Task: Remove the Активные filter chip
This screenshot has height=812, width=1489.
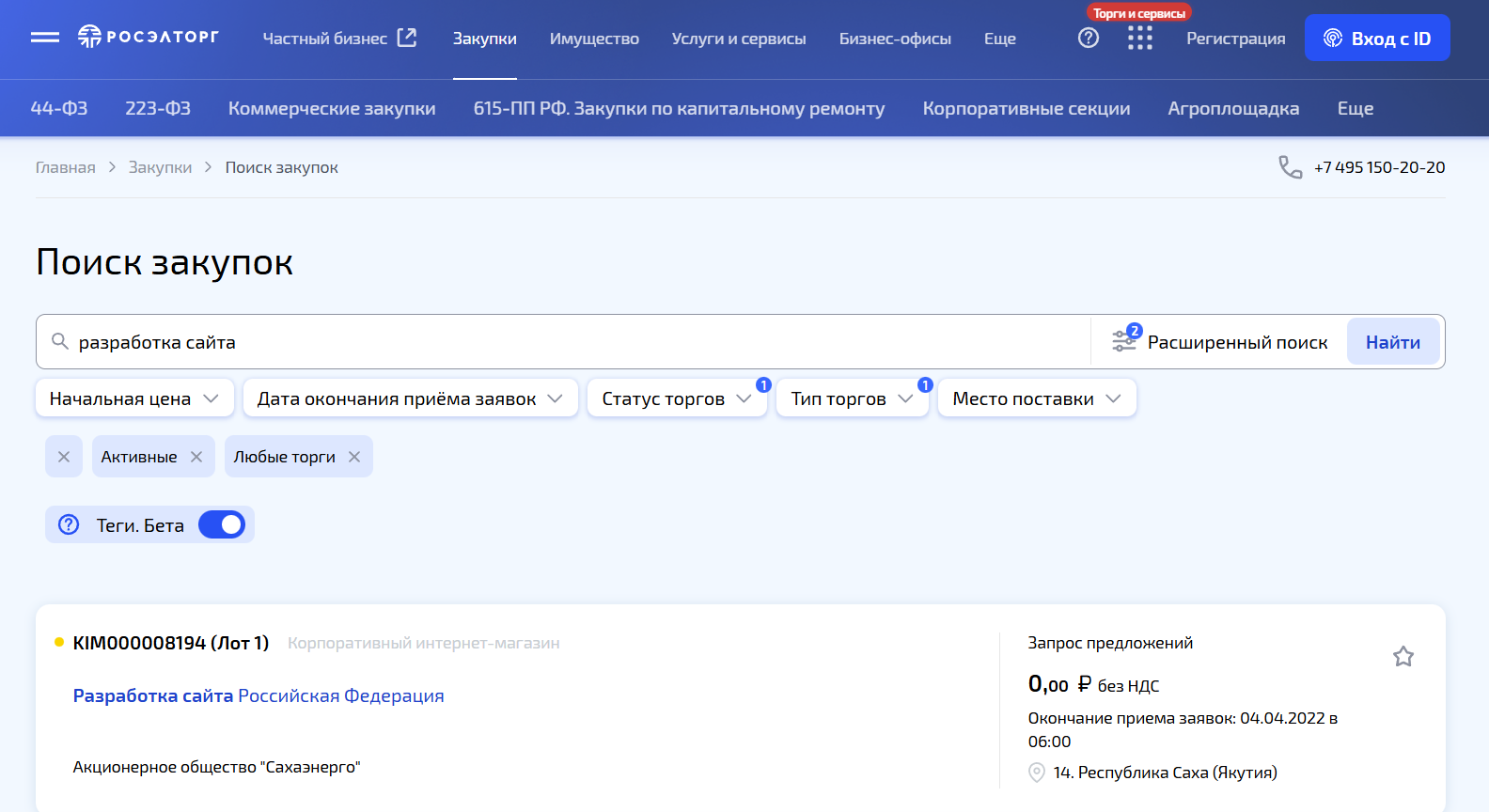Action: pos(196,457)
